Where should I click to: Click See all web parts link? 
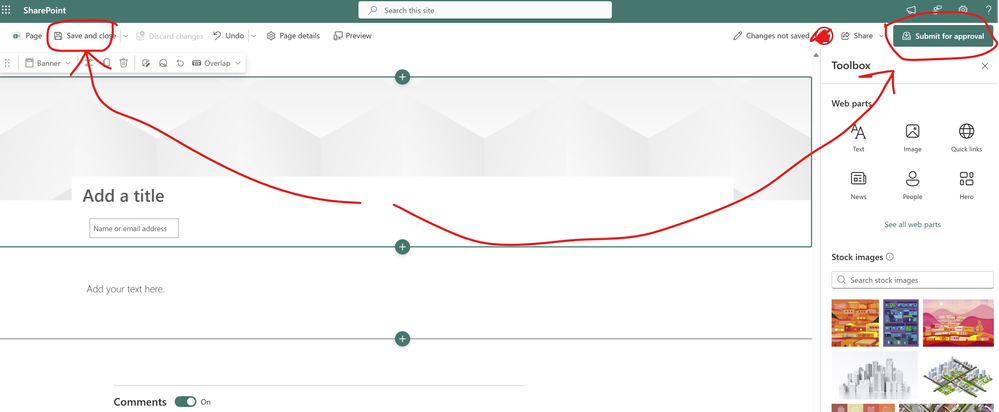(x=912, y=224)
